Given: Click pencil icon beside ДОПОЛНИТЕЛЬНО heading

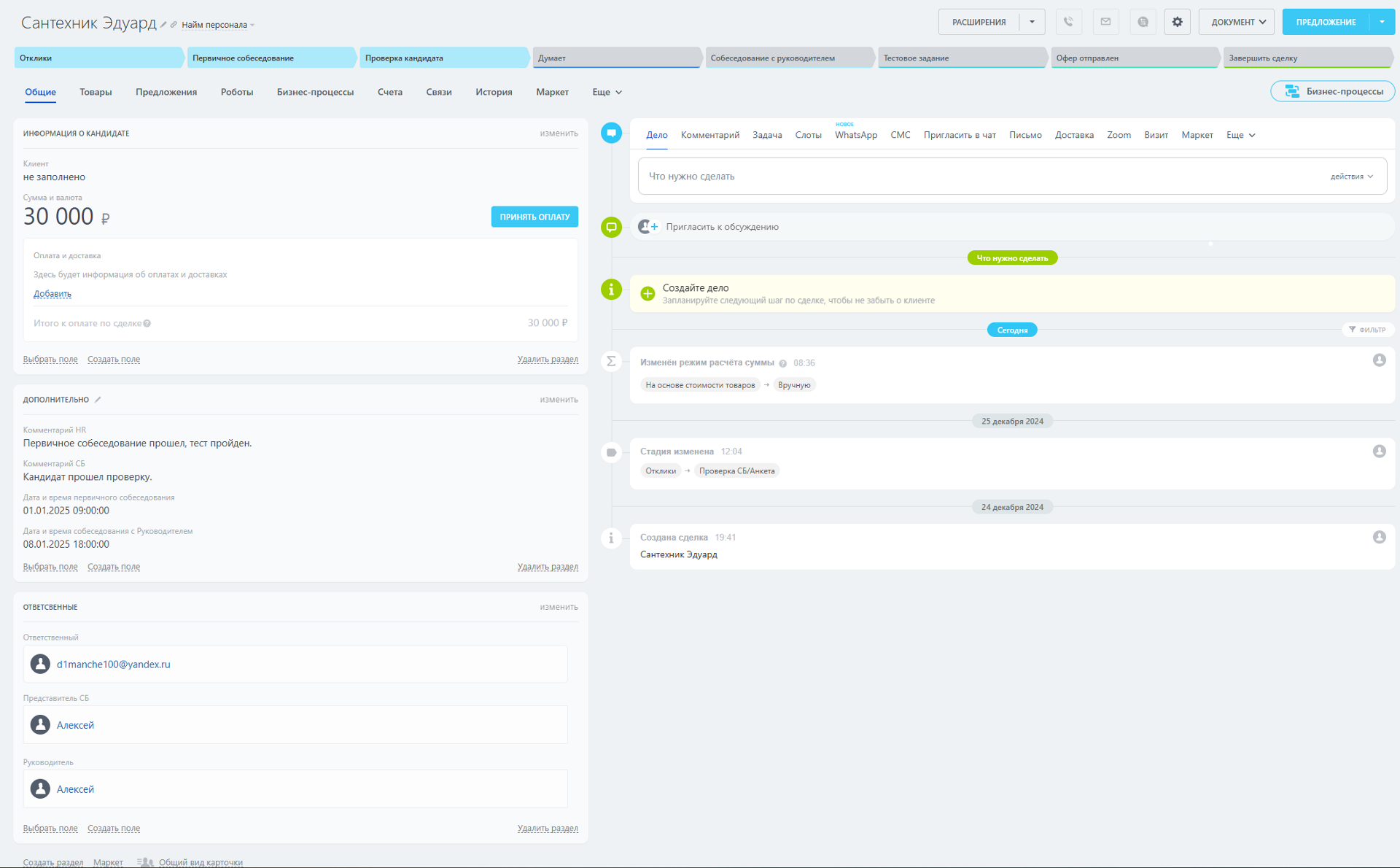Looking at the screenshot, I should [x=98, y=400].
